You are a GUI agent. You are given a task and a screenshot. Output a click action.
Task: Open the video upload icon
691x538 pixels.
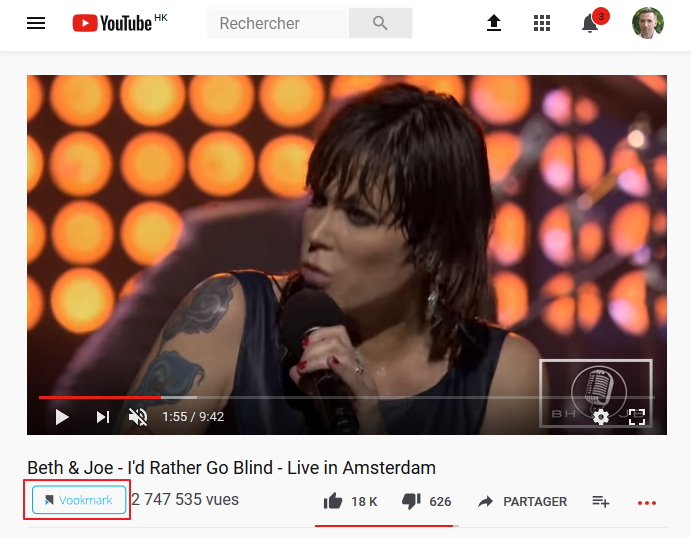[494, 23]
